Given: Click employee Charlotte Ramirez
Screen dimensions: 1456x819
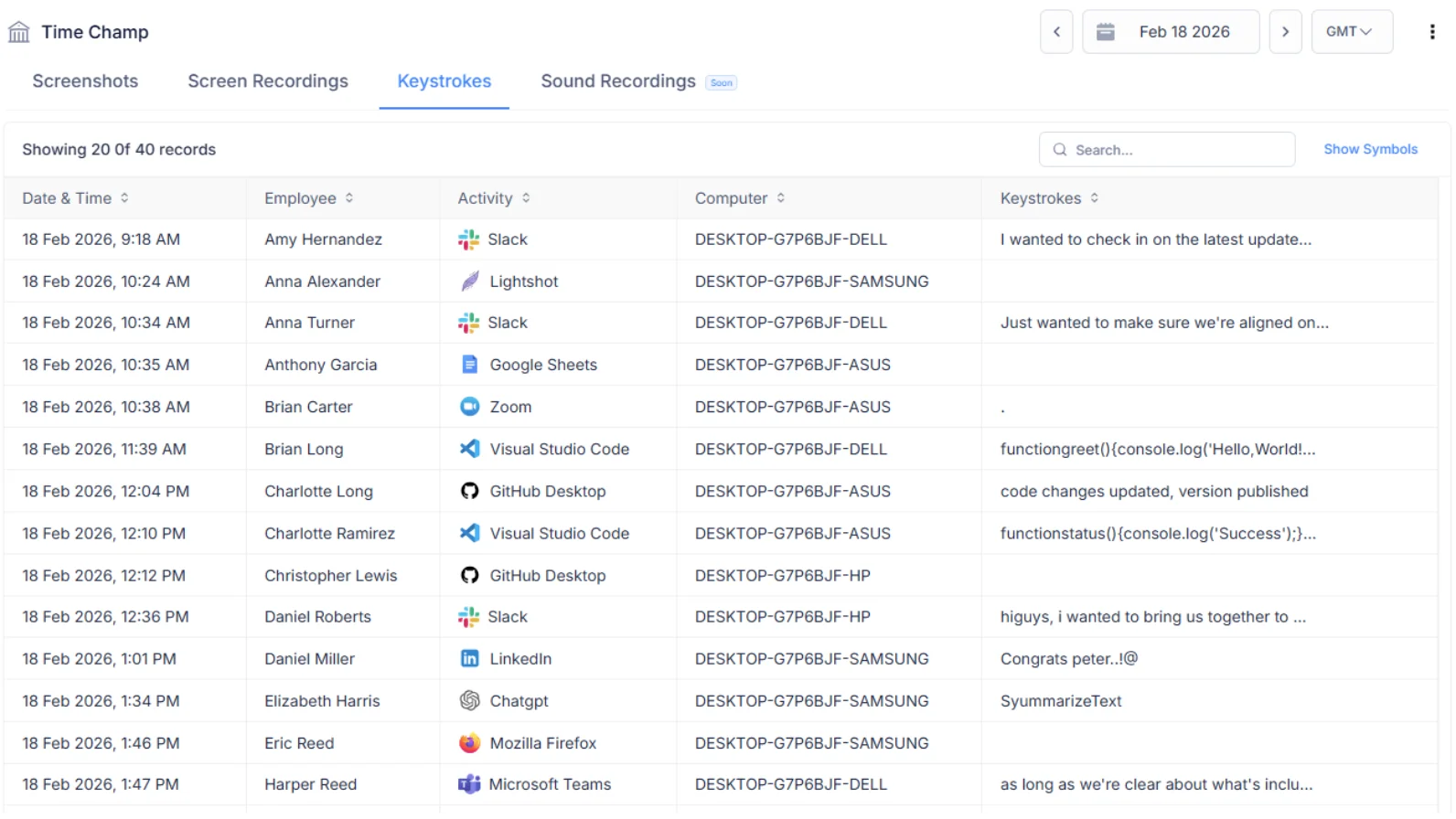Looking at the screenshot, I should [330, 533].
